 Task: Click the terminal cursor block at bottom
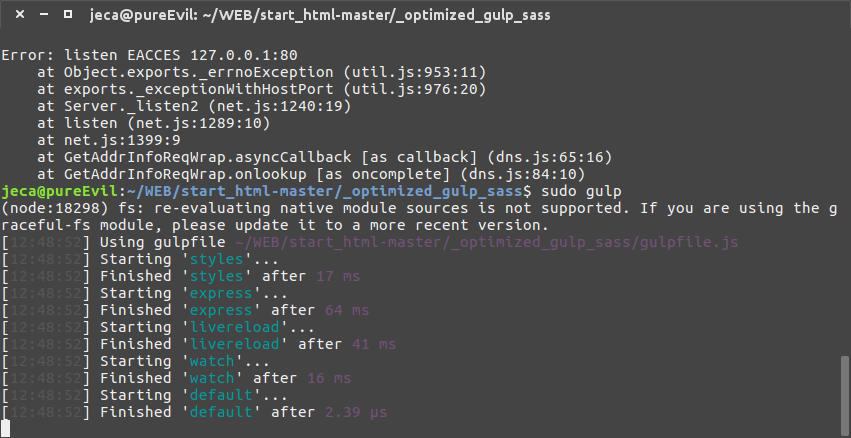(x=5, y=428)
